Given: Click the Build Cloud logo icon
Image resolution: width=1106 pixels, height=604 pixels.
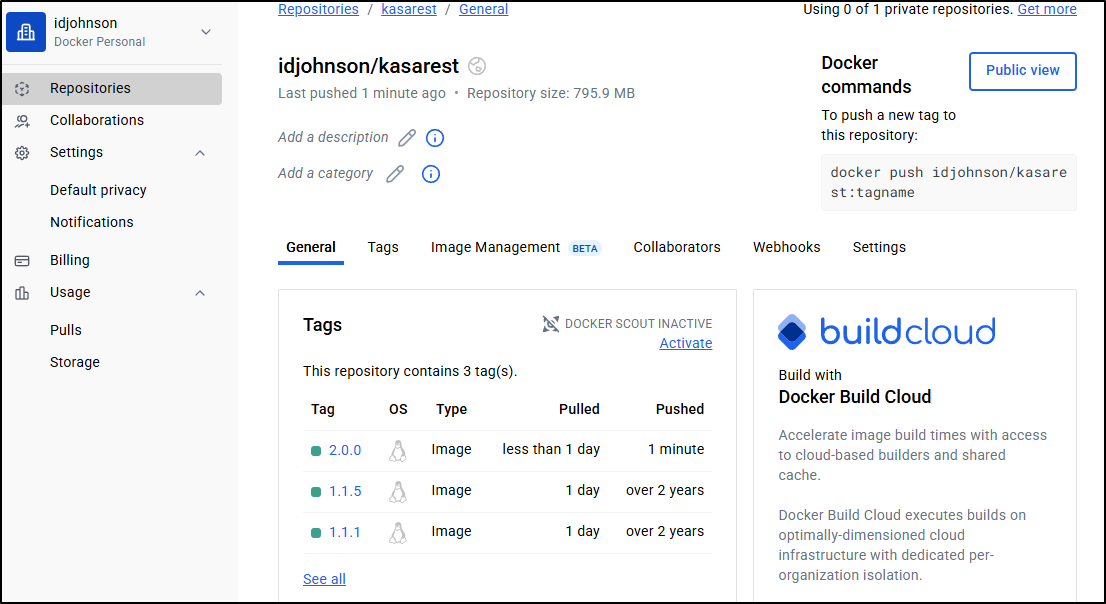Looking at the screenshot, I should pos(792,332).
